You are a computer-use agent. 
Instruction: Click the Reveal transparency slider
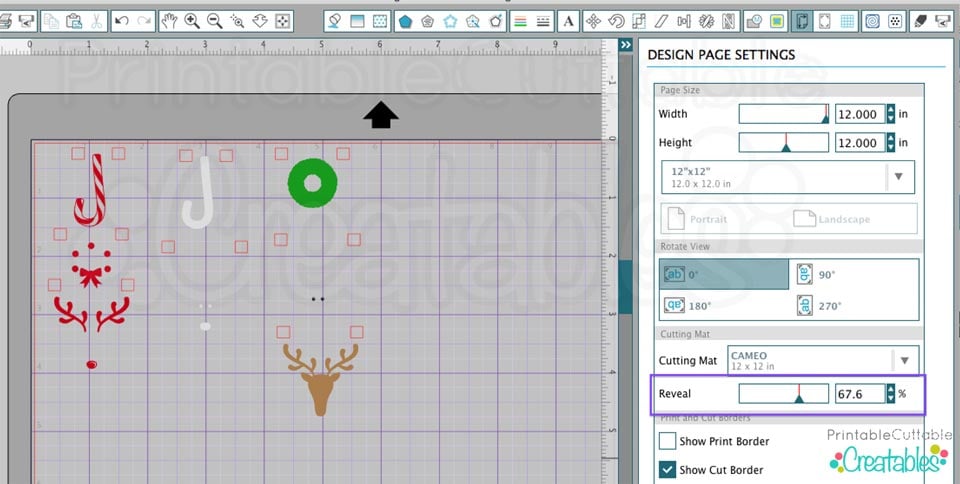[784, 393]
